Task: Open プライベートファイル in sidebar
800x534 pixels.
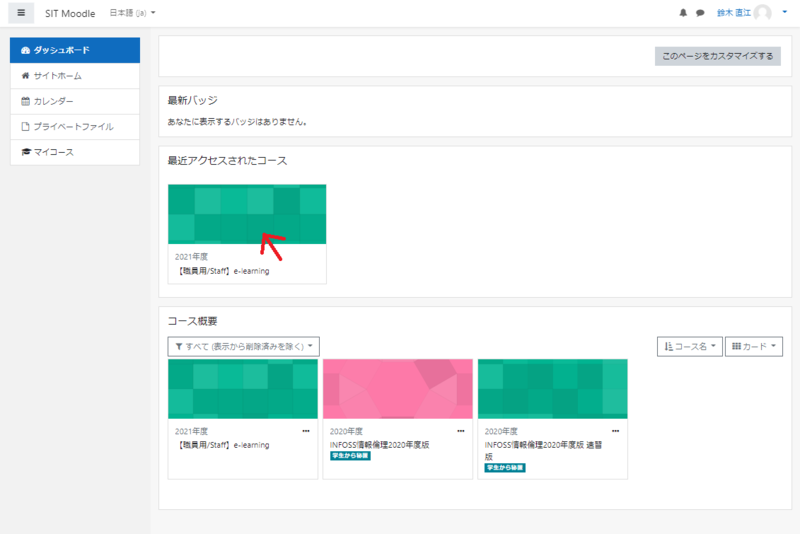Action: (75, 126)
